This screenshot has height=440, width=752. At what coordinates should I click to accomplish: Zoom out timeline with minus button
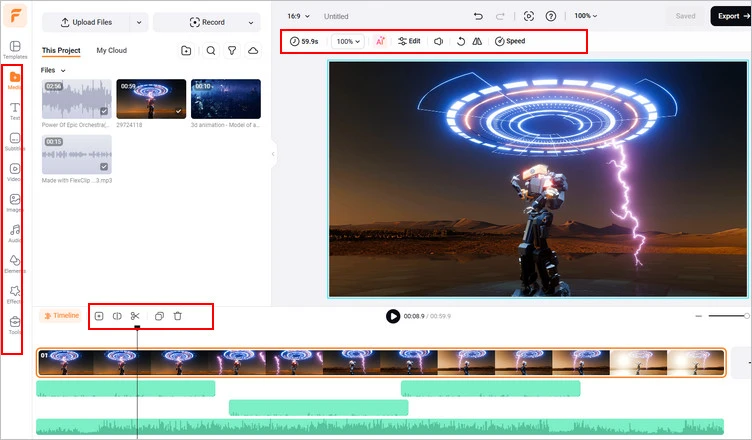point(698,316)
